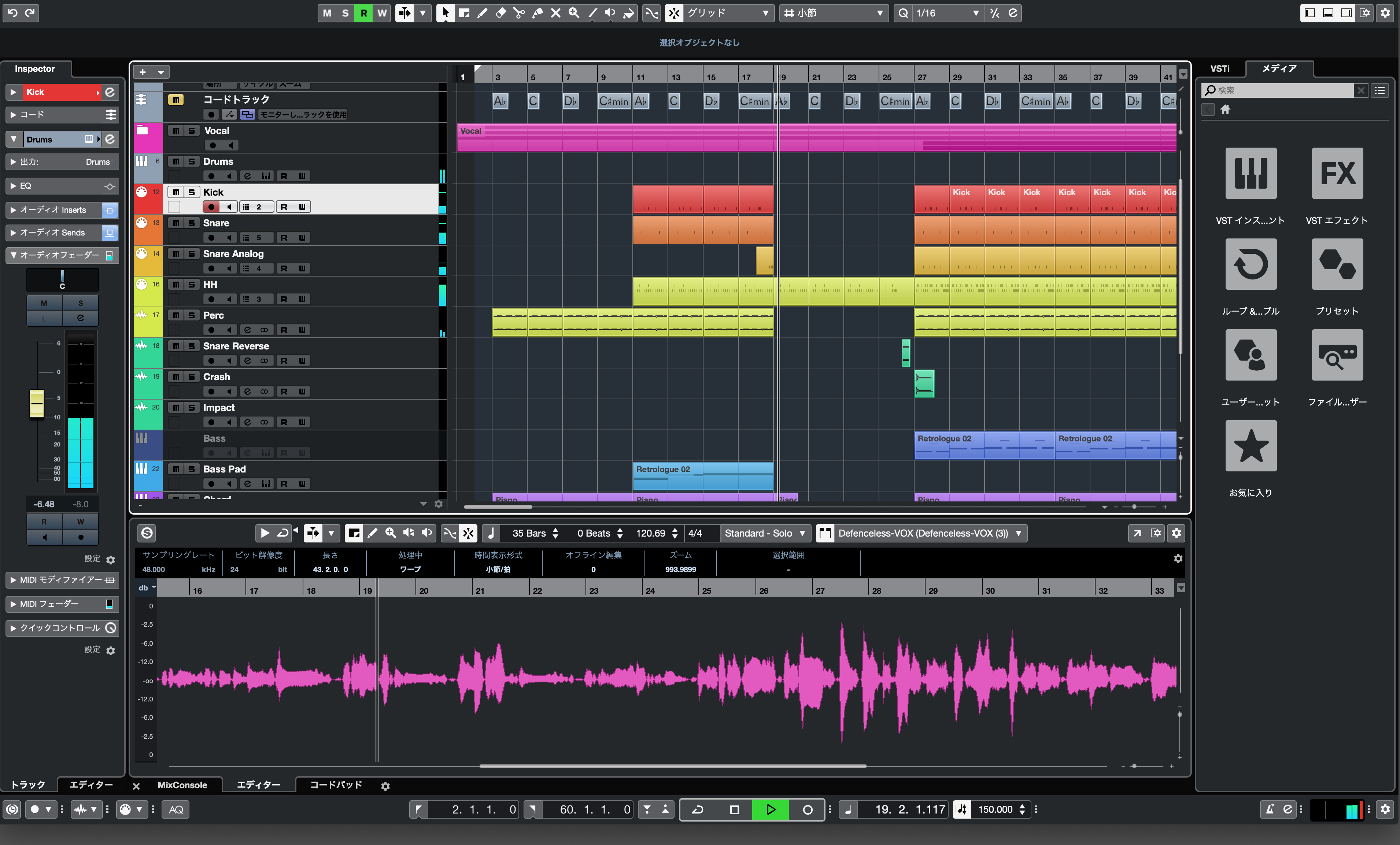This screenshot has width=1400, height=845.
Task: Switch to the メディア tab
Action: pyautogui.click(x=1279, y=69)
